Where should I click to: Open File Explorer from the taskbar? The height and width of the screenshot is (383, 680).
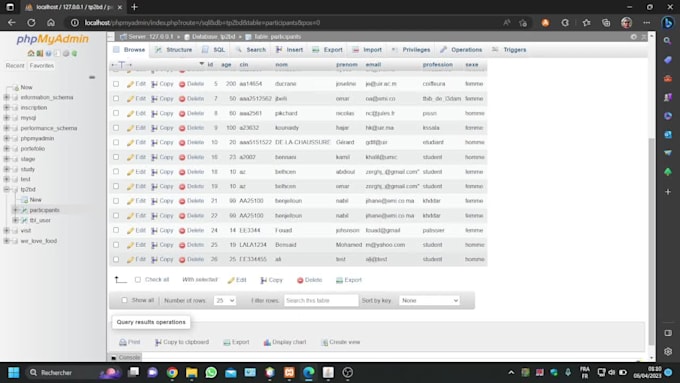[x=192, y=373]
